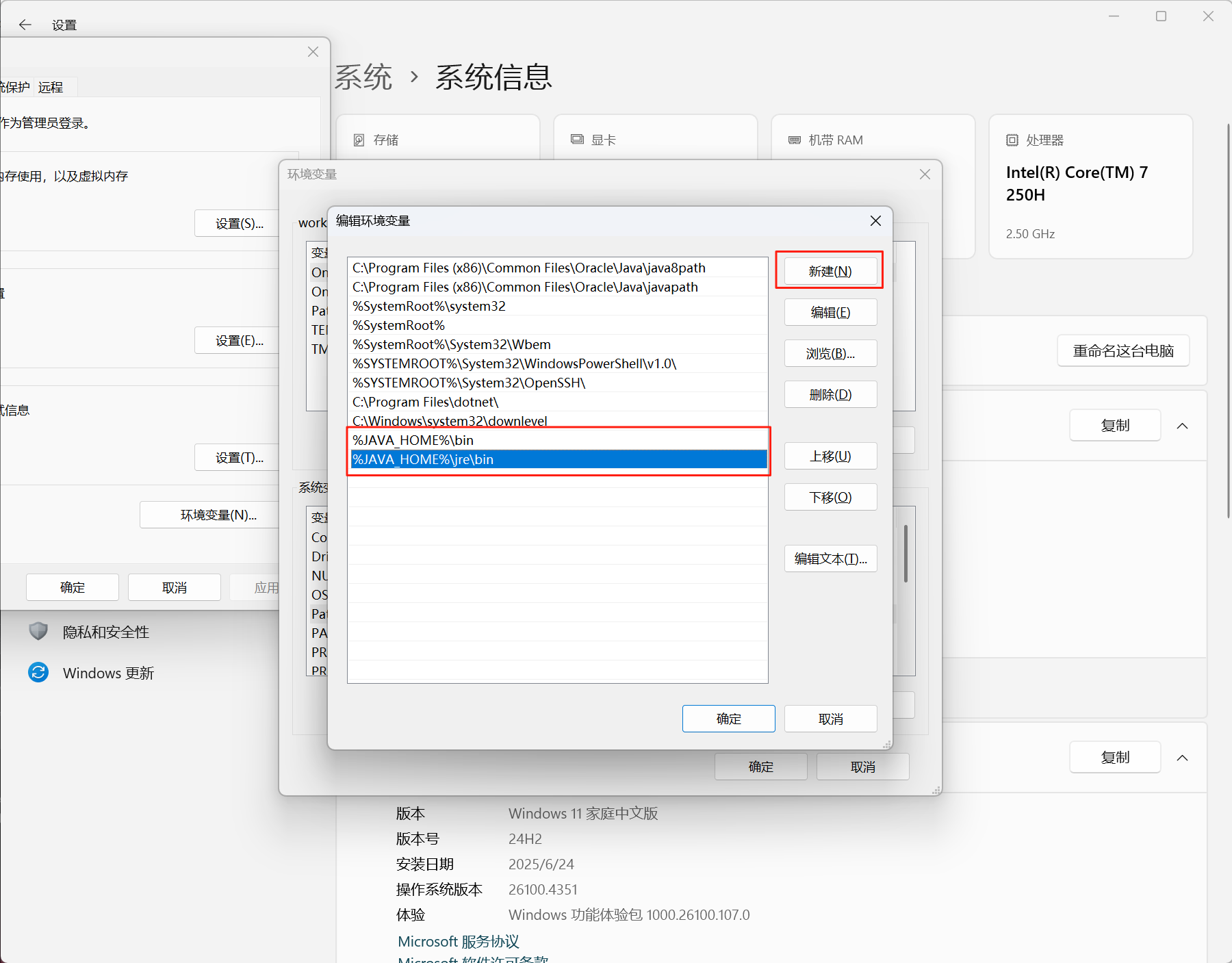Click the 机带 RAM icon
The height and width of the screenshot is (963, 1232).
(795, 140)
